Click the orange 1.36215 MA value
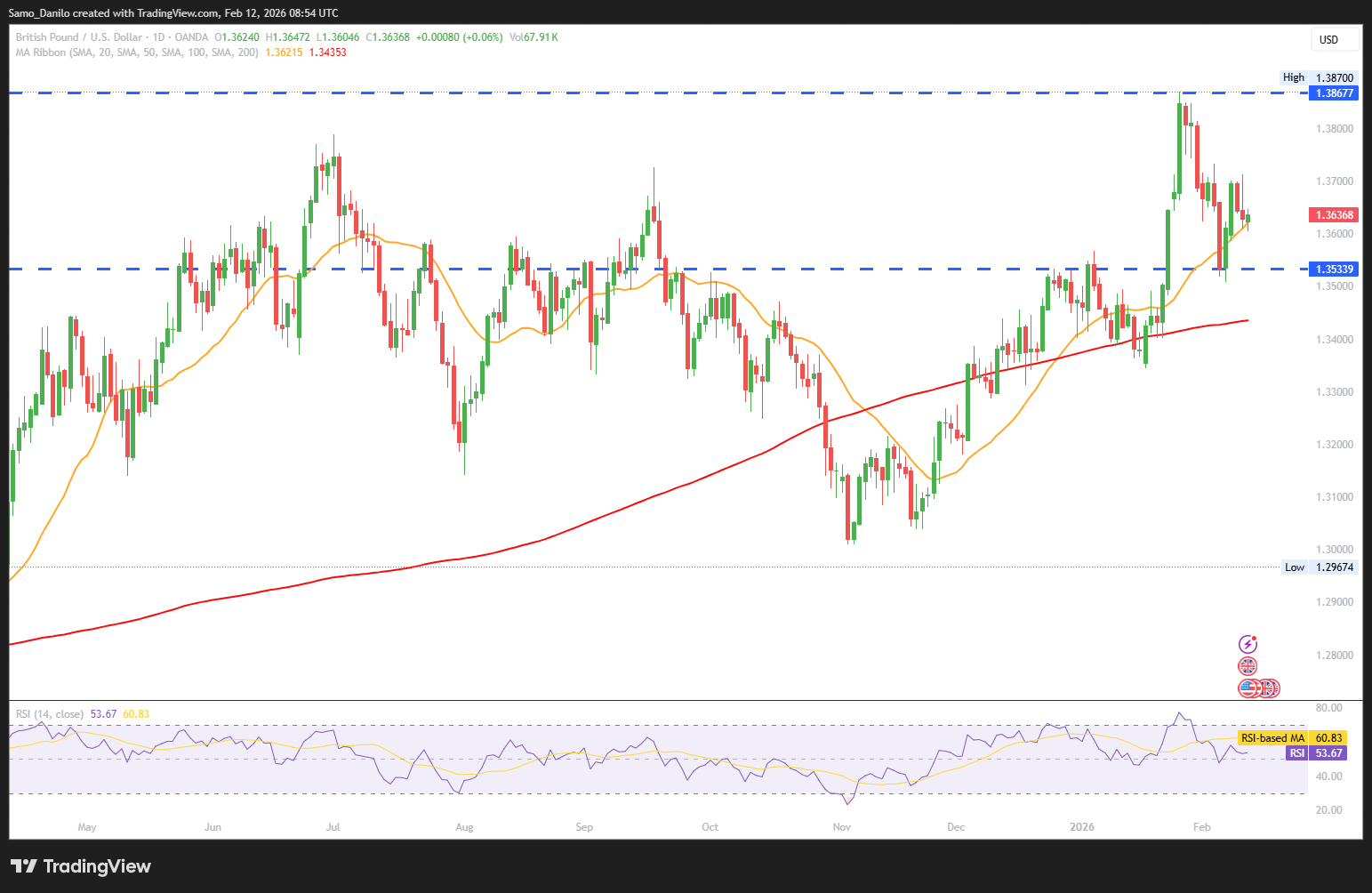 pyautogui.click(x=284, y=52)
